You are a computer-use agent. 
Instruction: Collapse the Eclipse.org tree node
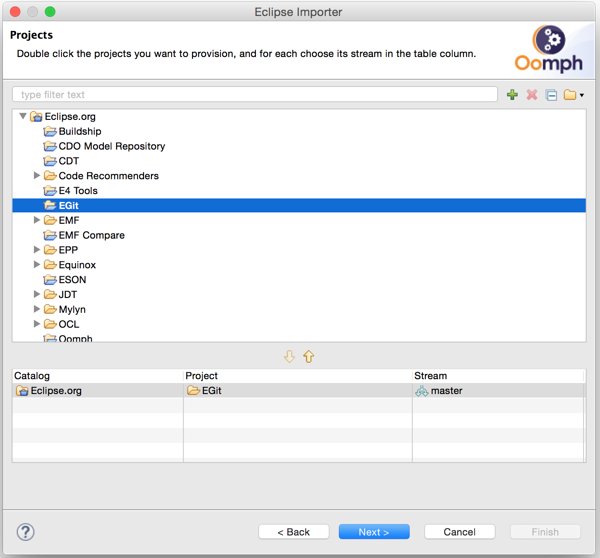pos(23,117)
